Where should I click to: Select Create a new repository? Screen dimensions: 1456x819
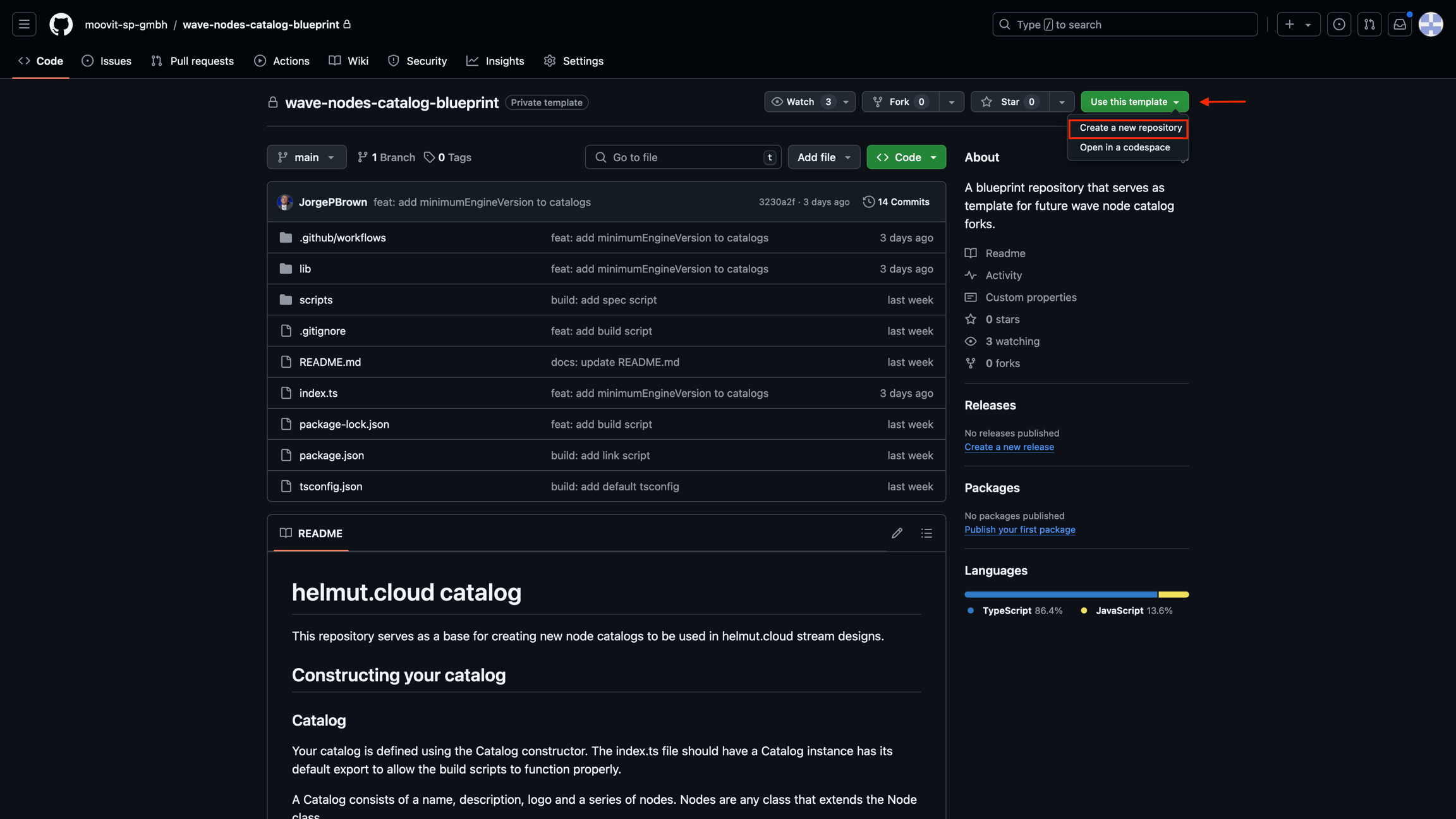point(1130,128)
